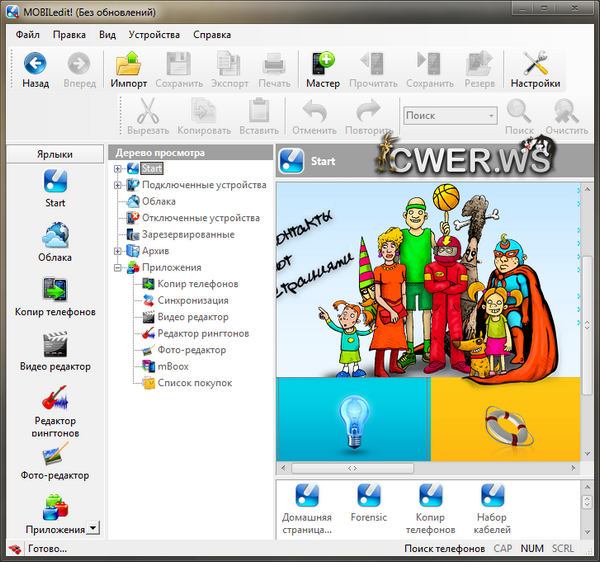Open the Устройства menu
Viewport: 600px width, 562px height.
[x=154, y=35]
